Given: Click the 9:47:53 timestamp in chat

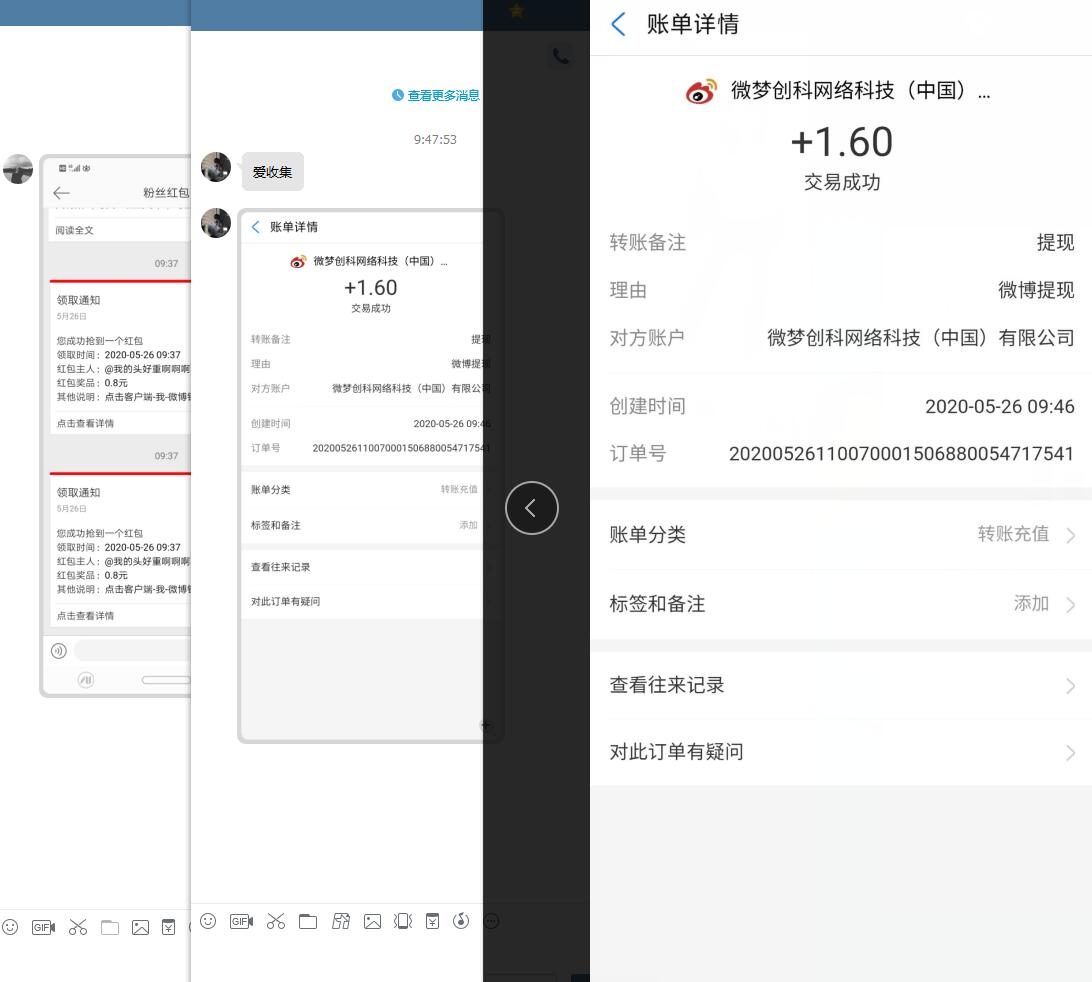Looking at the screenshot, I should tap(435, 139).
